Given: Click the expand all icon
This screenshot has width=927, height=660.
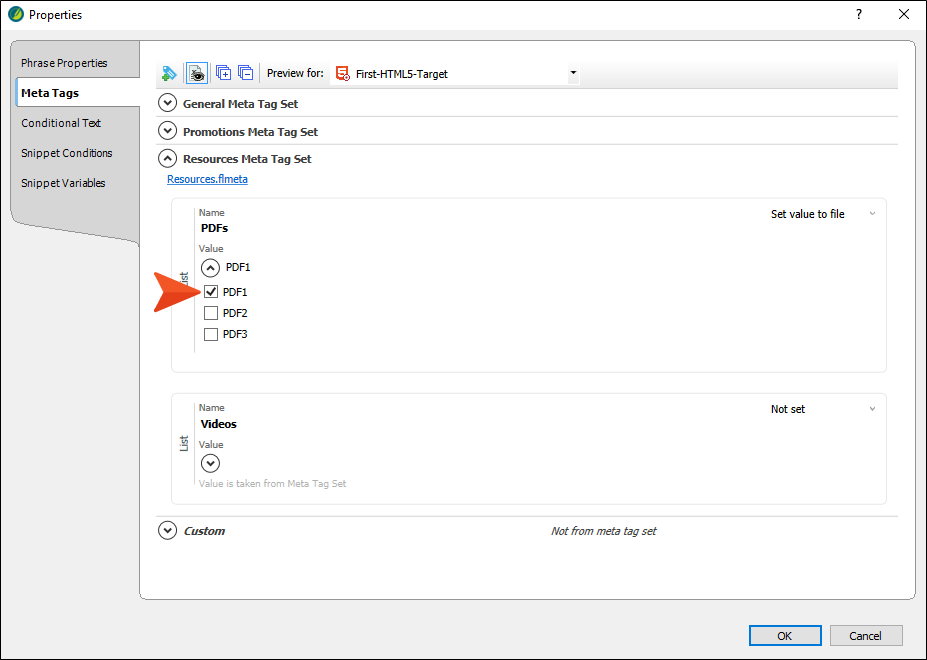Looking at the screenshot, I should [x=223, y=73].
